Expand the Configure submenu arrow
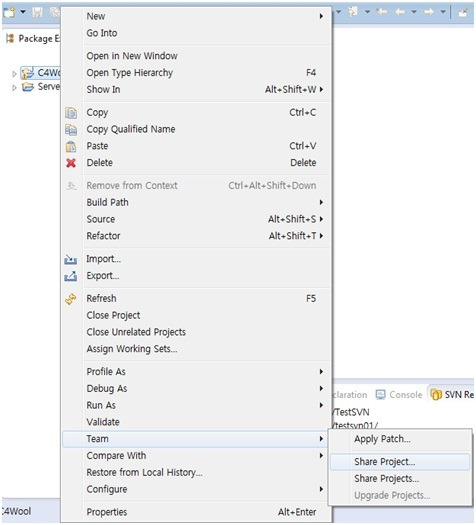The height and width of the screenshot is (525, 476). (x=321, y=489)
